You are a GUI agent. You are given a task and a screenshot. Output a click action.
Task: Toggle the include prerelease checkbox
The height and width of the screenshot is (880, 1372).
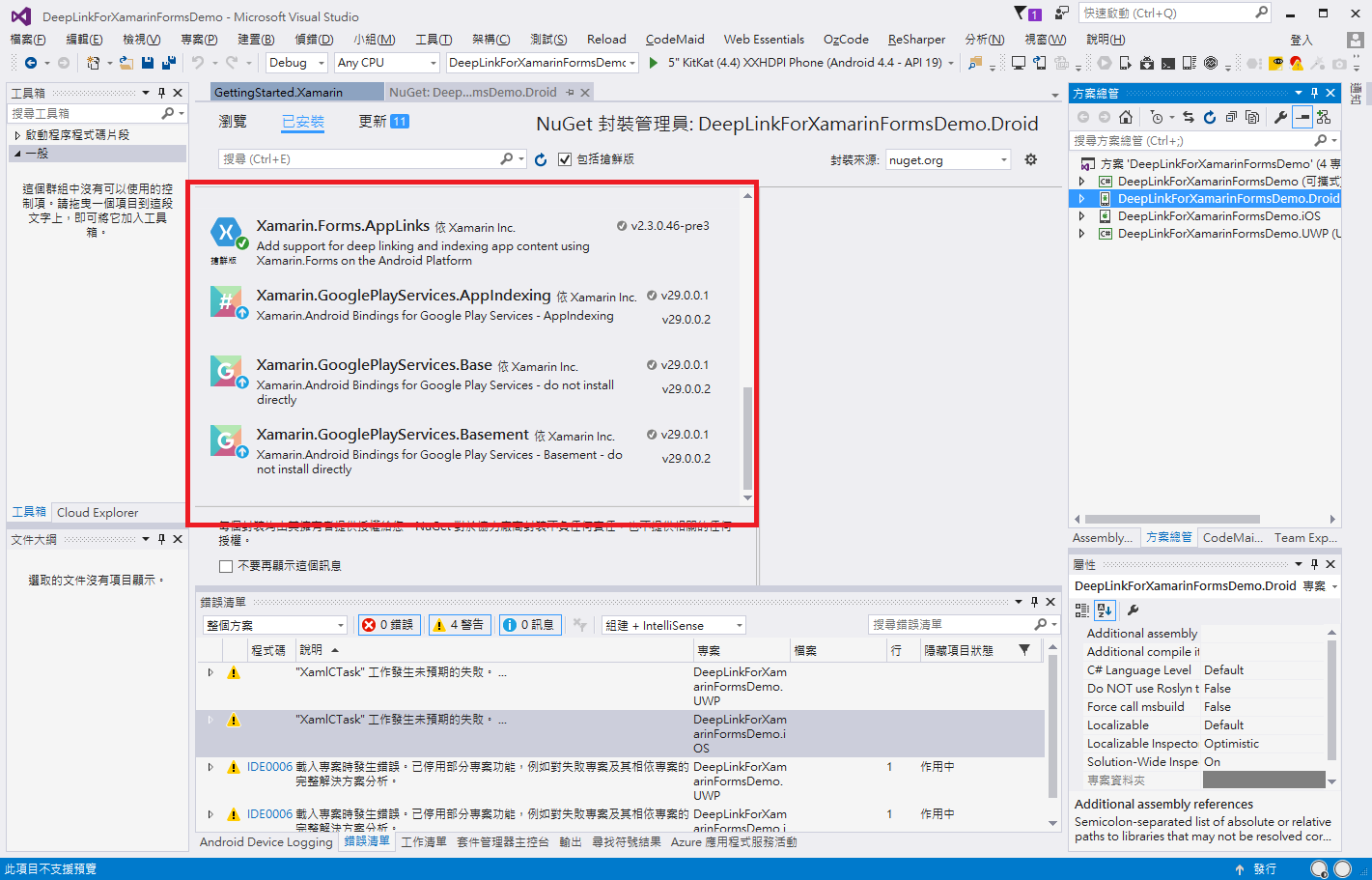565,159
